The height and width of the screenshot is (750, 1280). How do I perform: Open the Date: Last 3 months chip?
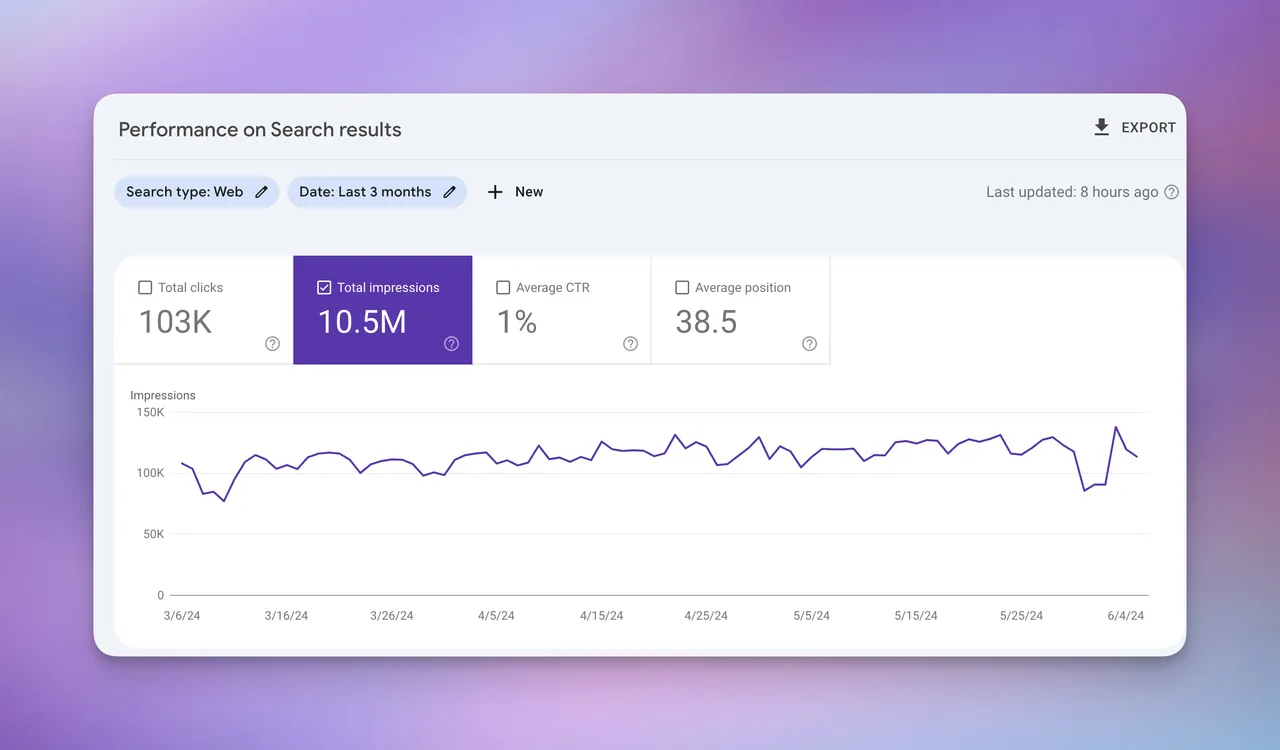pos(377,192)
